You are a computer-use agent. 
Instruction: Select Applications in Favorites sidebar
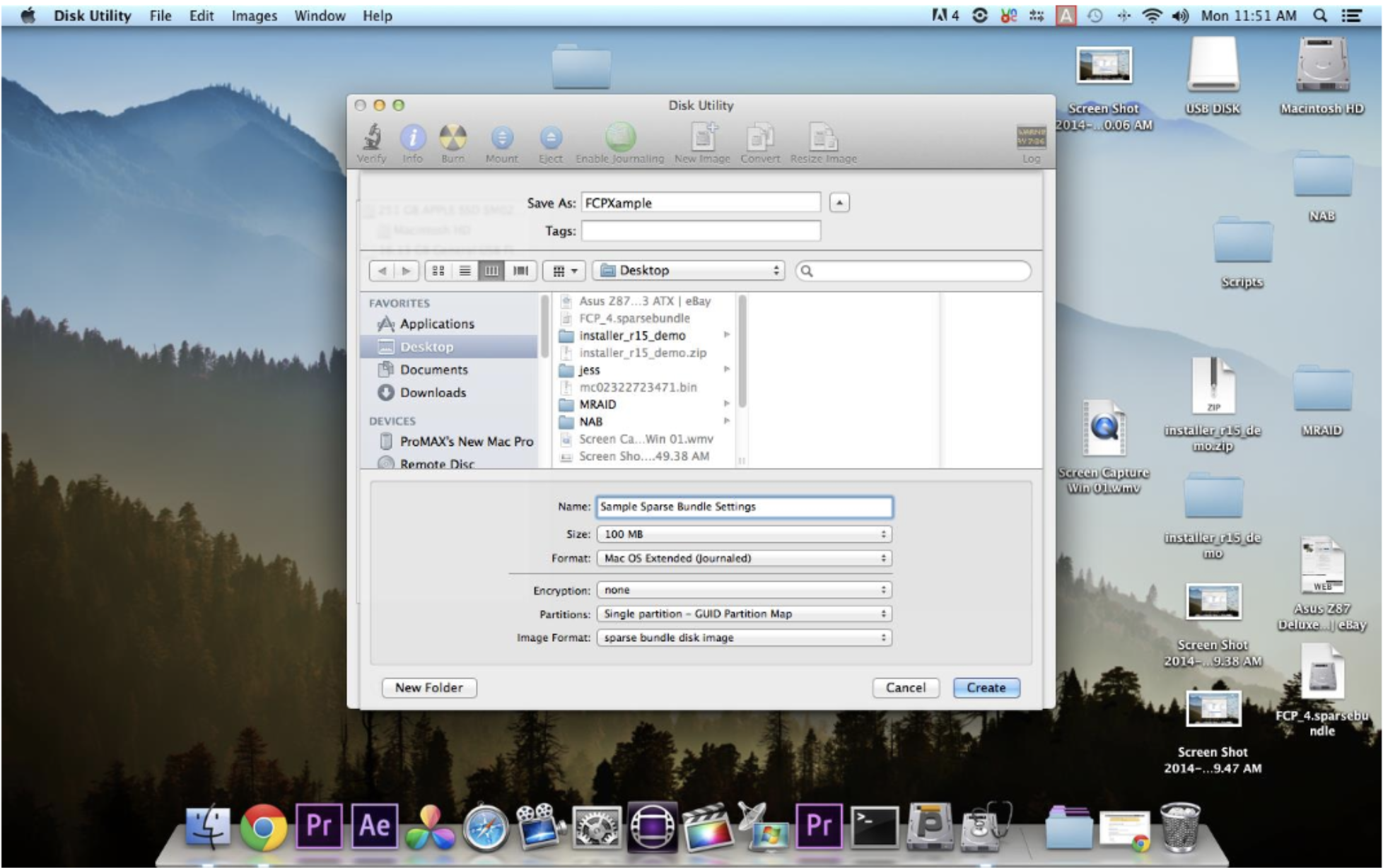point(450,324)
